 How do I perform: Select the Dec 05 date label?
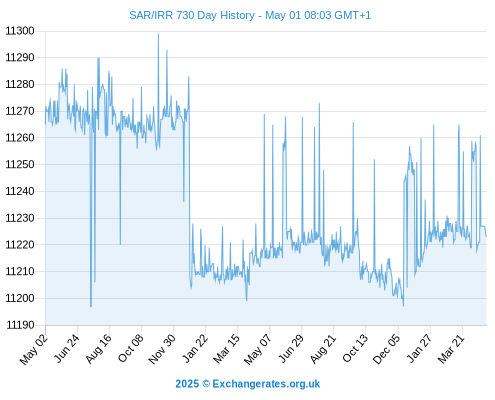tap(386, 349)
